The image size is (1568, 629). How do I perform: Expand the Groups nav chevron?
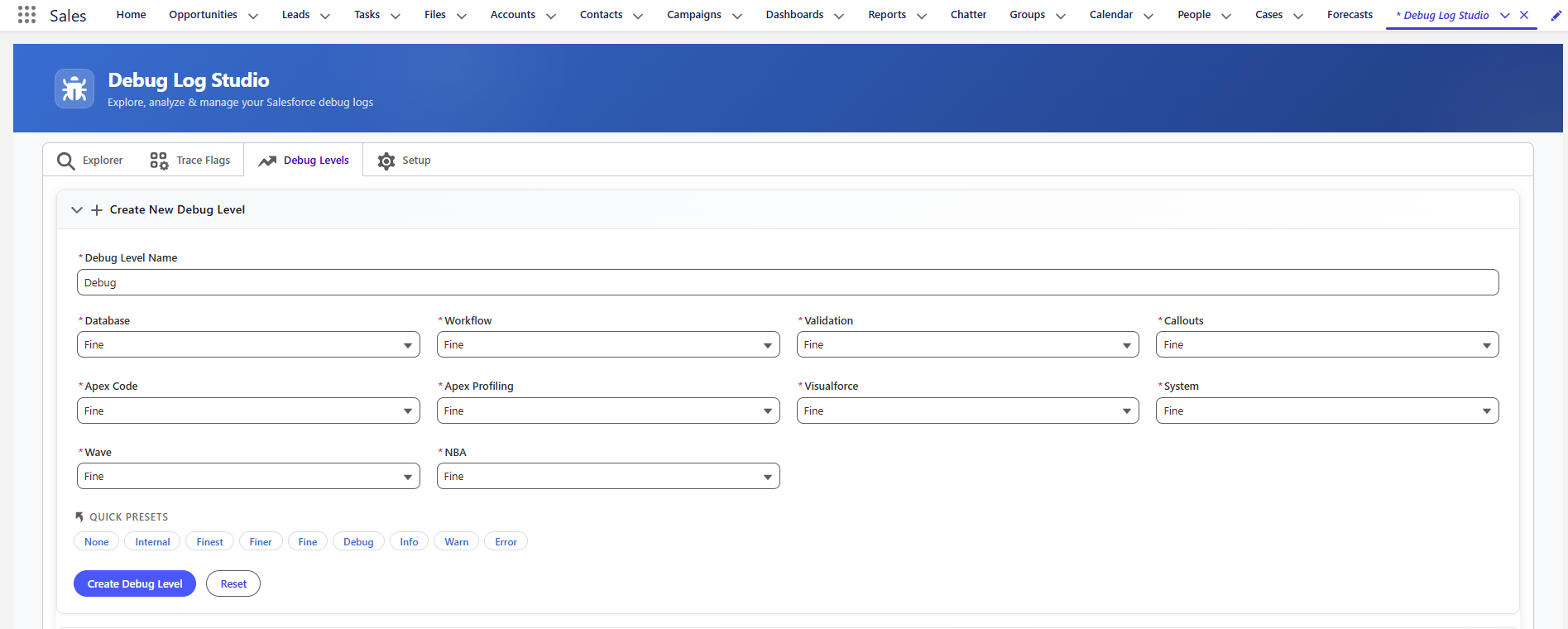coord(1061,16)
